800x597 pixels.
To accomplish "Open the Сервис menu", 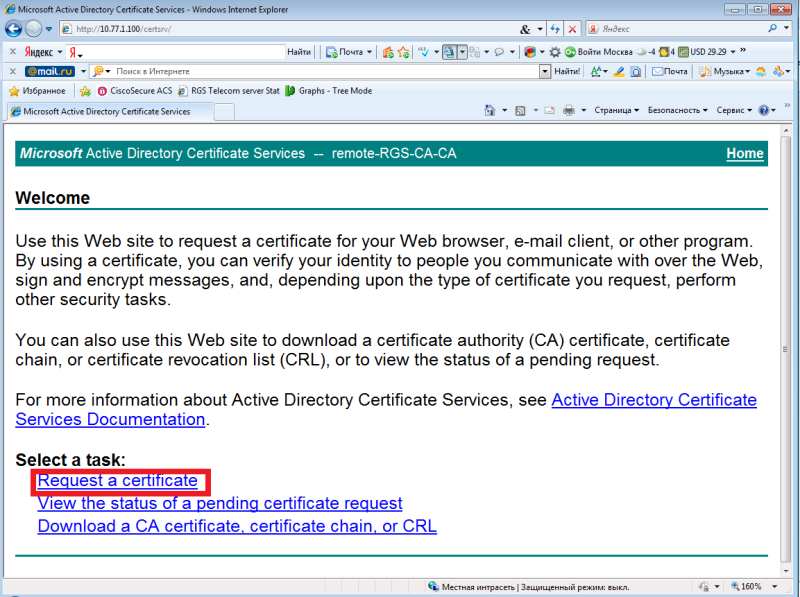I will [734, 110].
